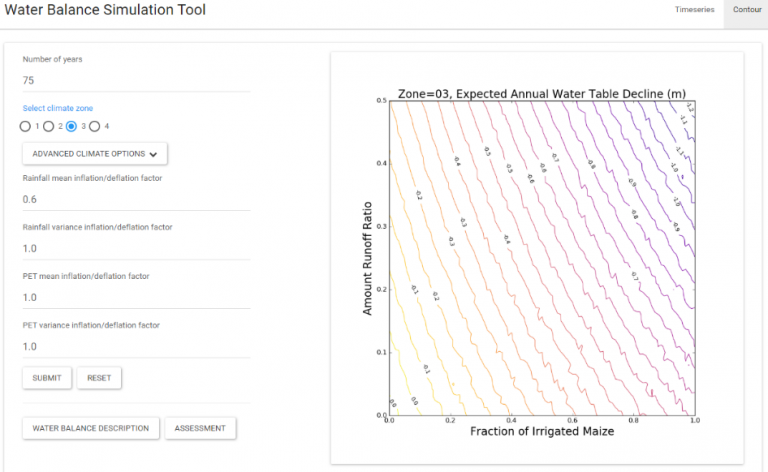Select the PET variance inflation/deflation field
The height and width of the screenshot is (472, 768).
point(136,346)
